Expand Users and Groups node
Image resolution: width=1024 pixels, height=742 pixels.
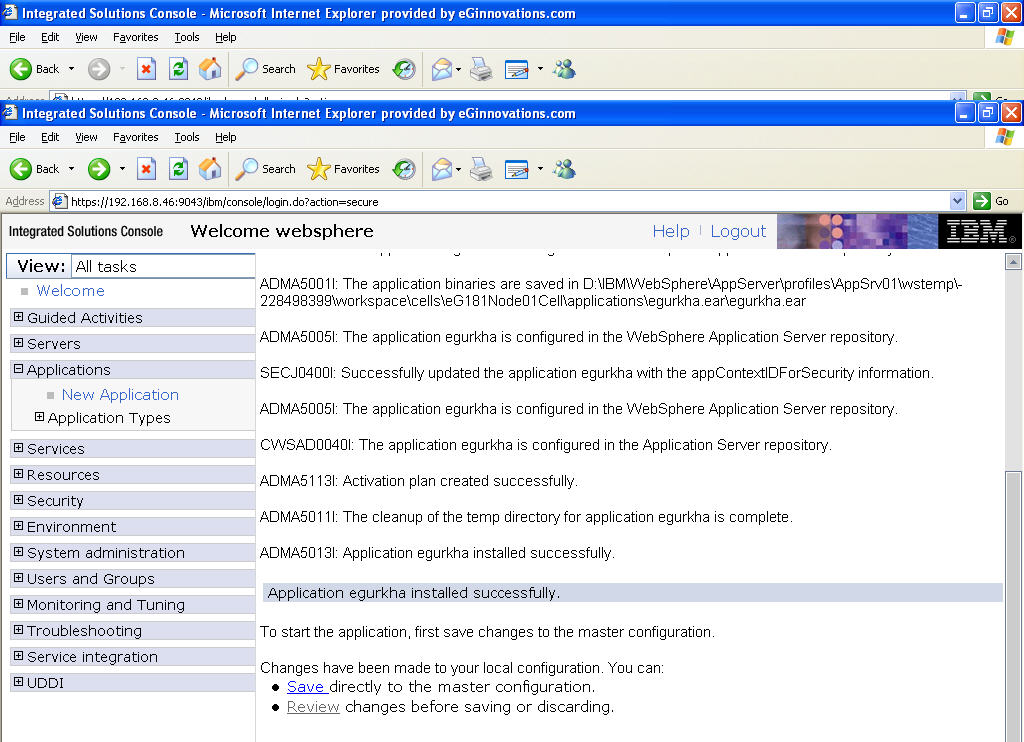click(x=18, y=578)
